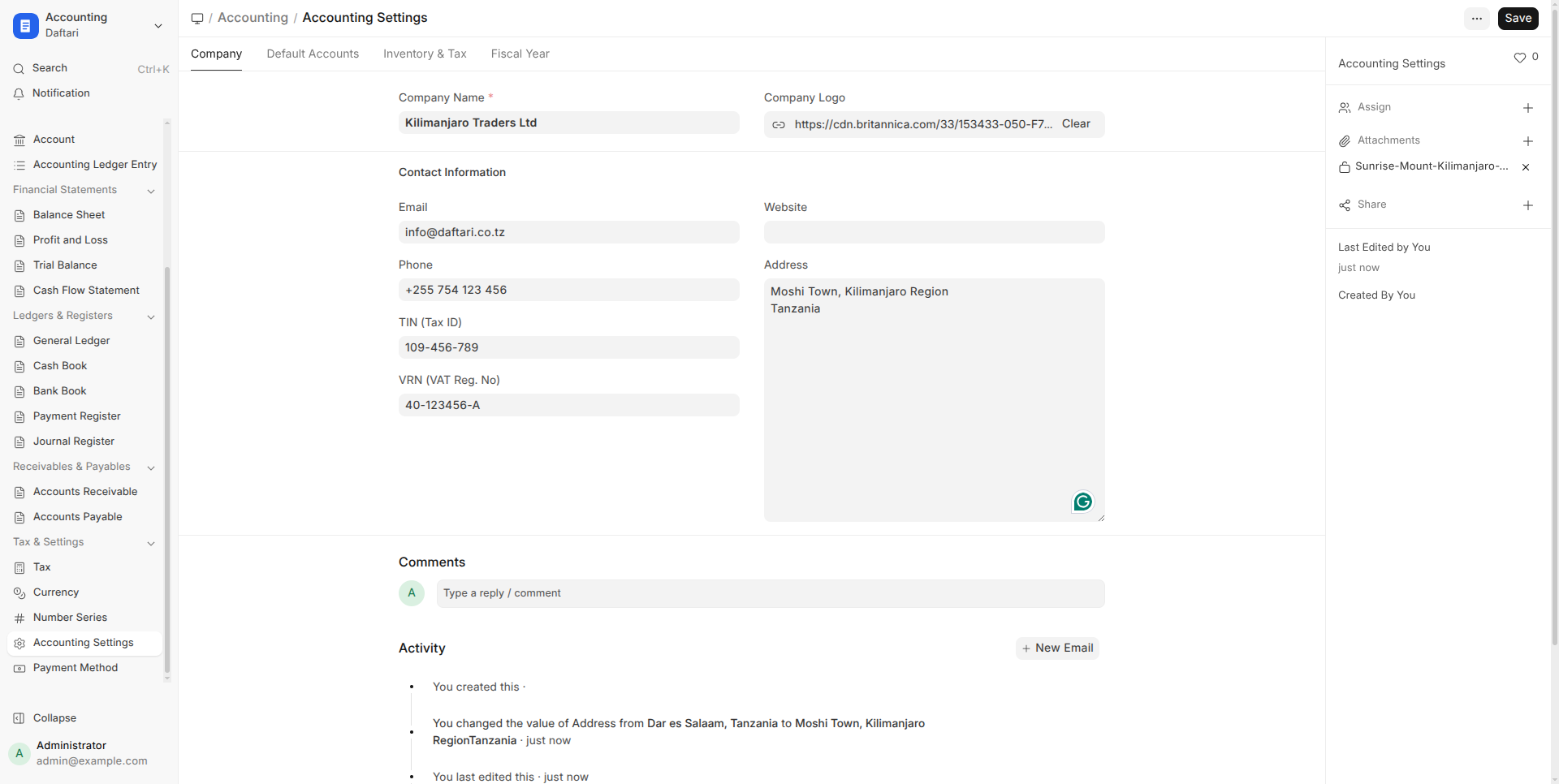Screen dimensions: 1559x784
Task: Switch to the Inventory & Tax tab
Action: [425, 54]
